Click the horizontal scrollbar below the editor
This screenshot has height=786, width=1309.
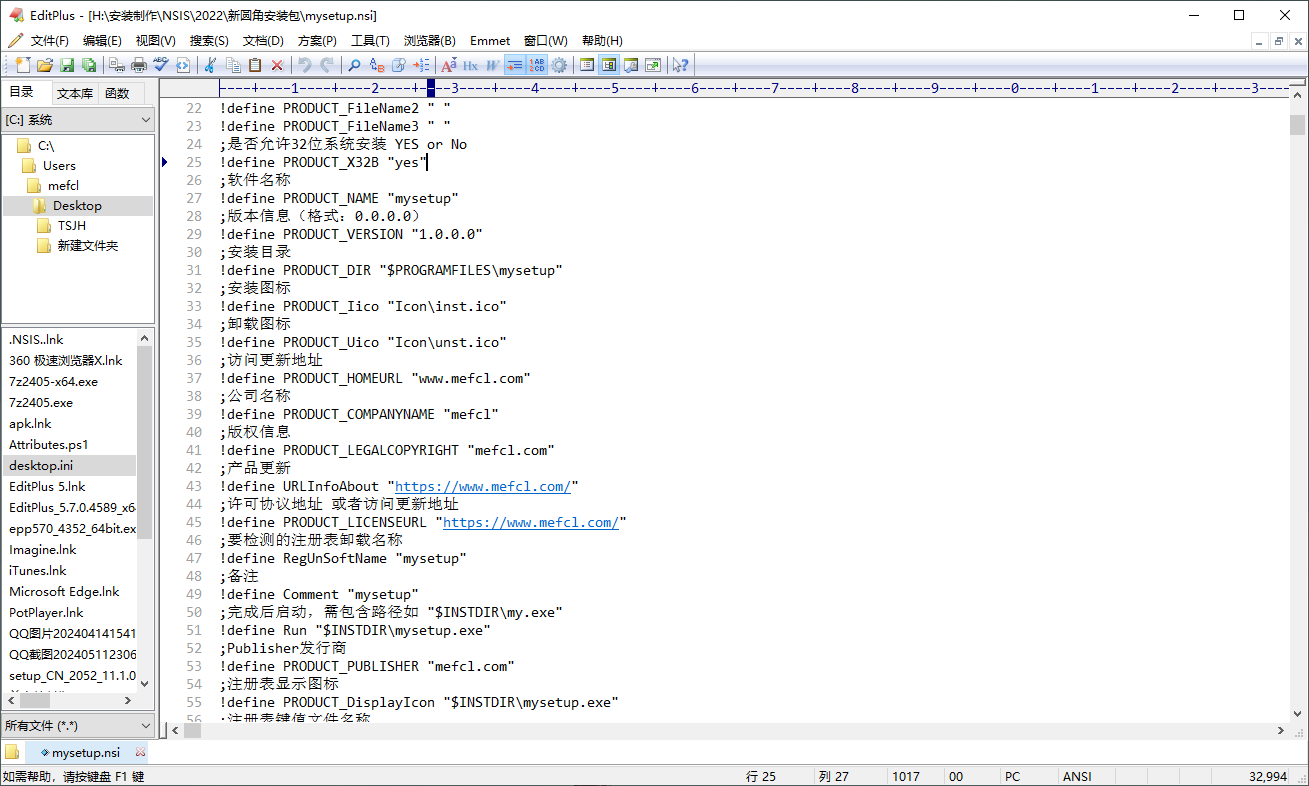pos(700,731)
